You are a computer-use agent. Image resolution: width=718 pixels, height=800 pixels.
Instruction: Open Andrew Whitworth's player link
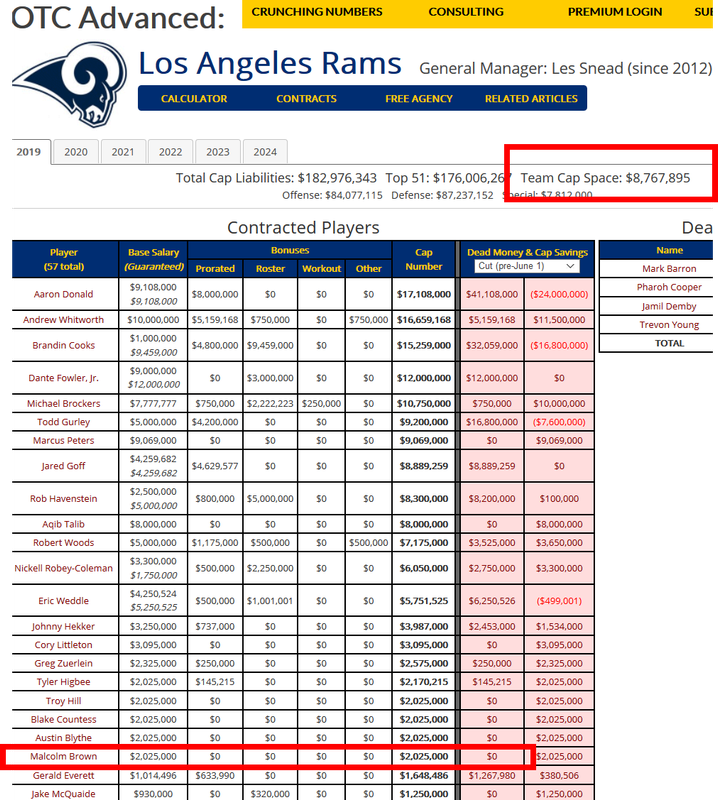63,320
